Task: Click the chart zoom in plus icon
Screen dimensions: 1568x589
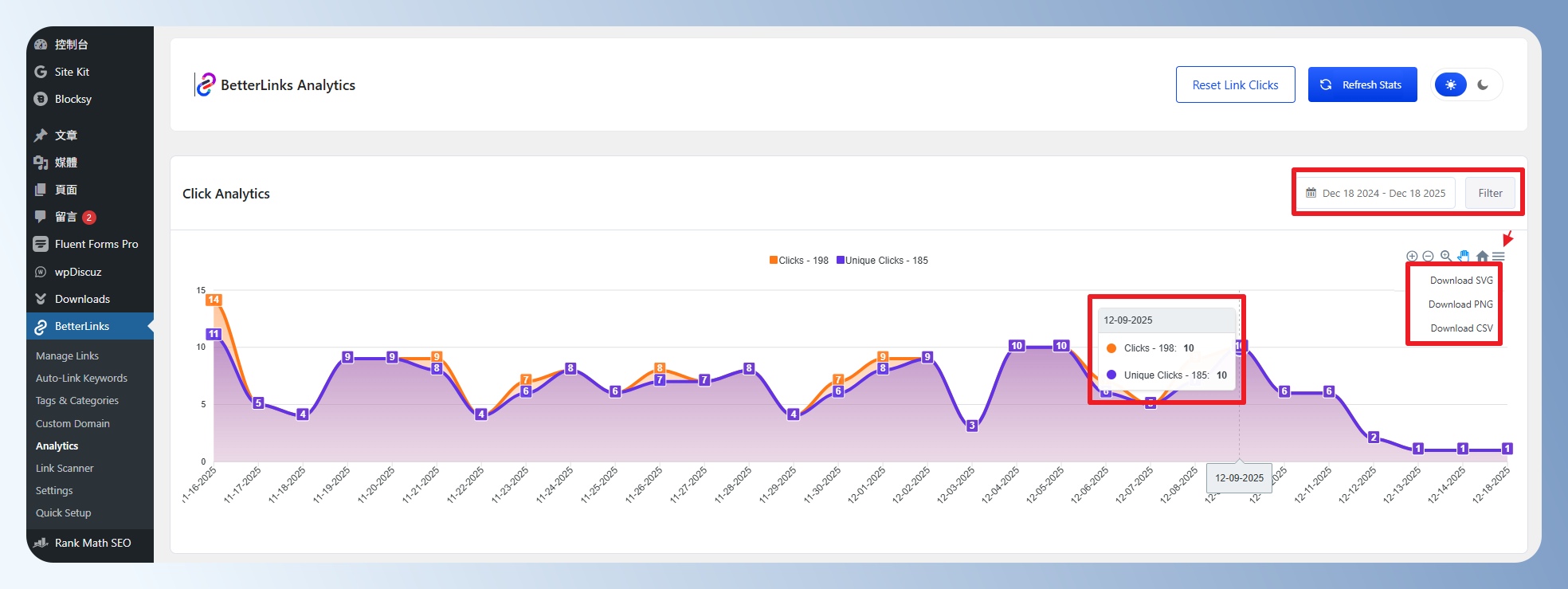Action: (x=1412, y=257)
